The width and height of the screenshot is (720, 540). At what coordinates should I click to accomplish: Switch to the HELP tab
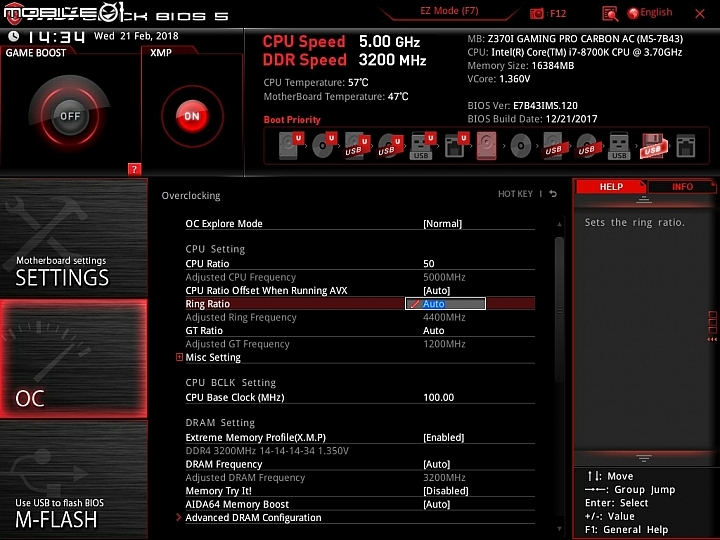tap(611, 187)
